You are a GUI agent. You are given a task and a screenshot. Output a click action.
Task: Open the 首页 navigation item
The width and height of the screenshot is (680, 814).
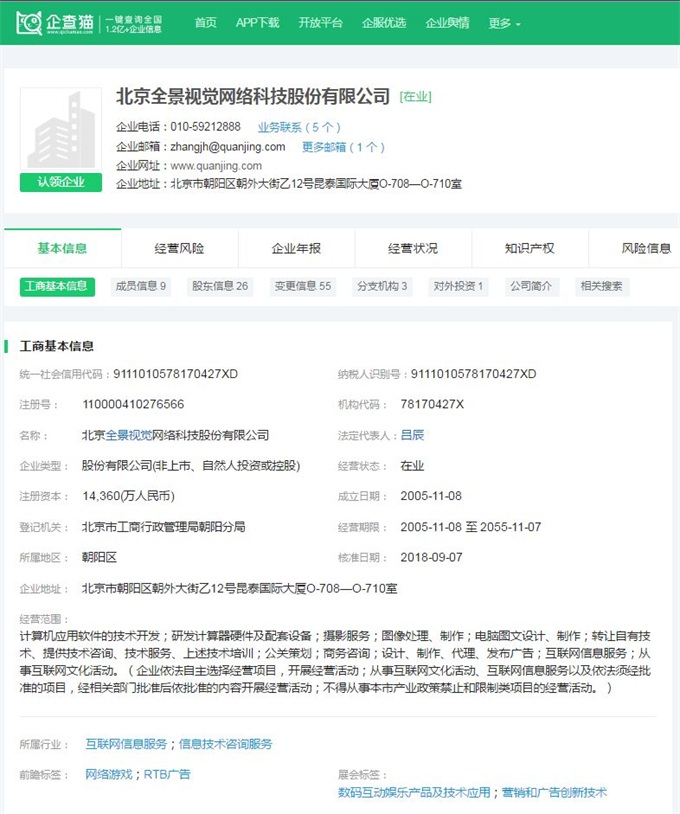point(205,23)
